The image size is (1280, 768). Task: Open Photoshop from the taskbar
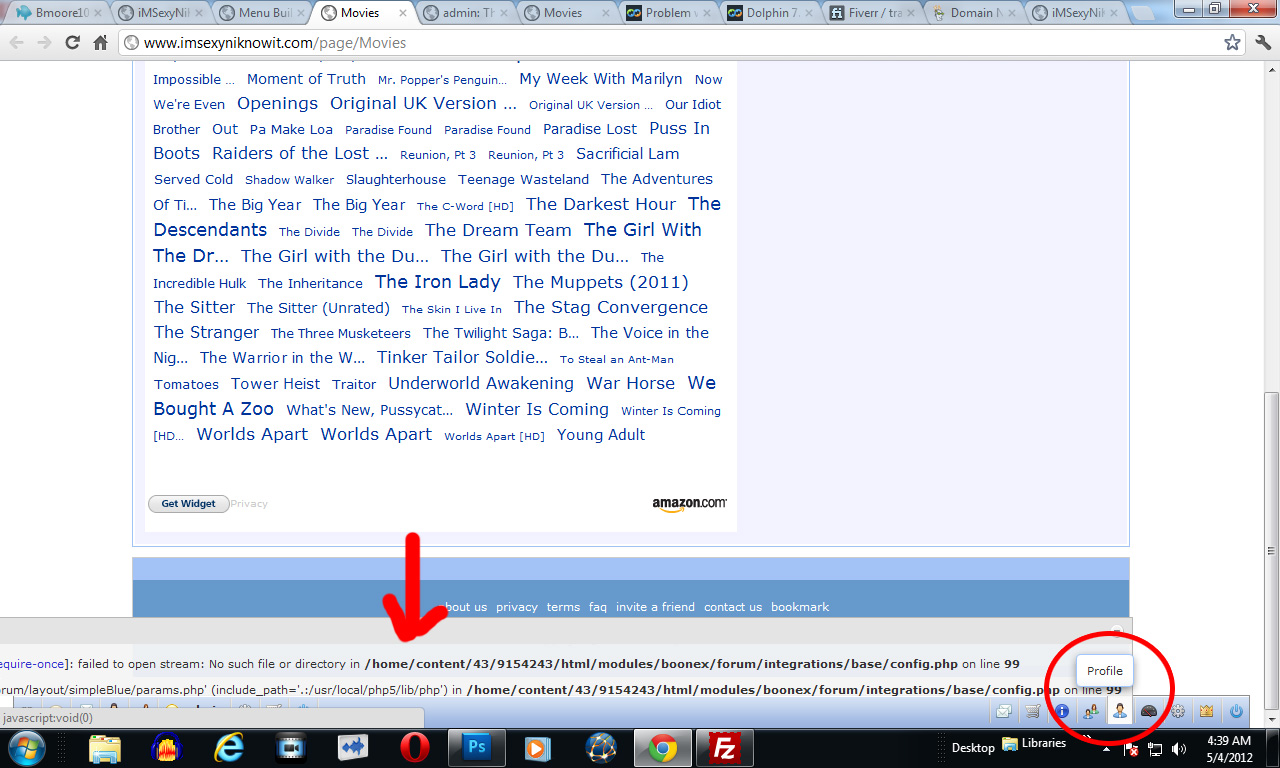(477, 748)
